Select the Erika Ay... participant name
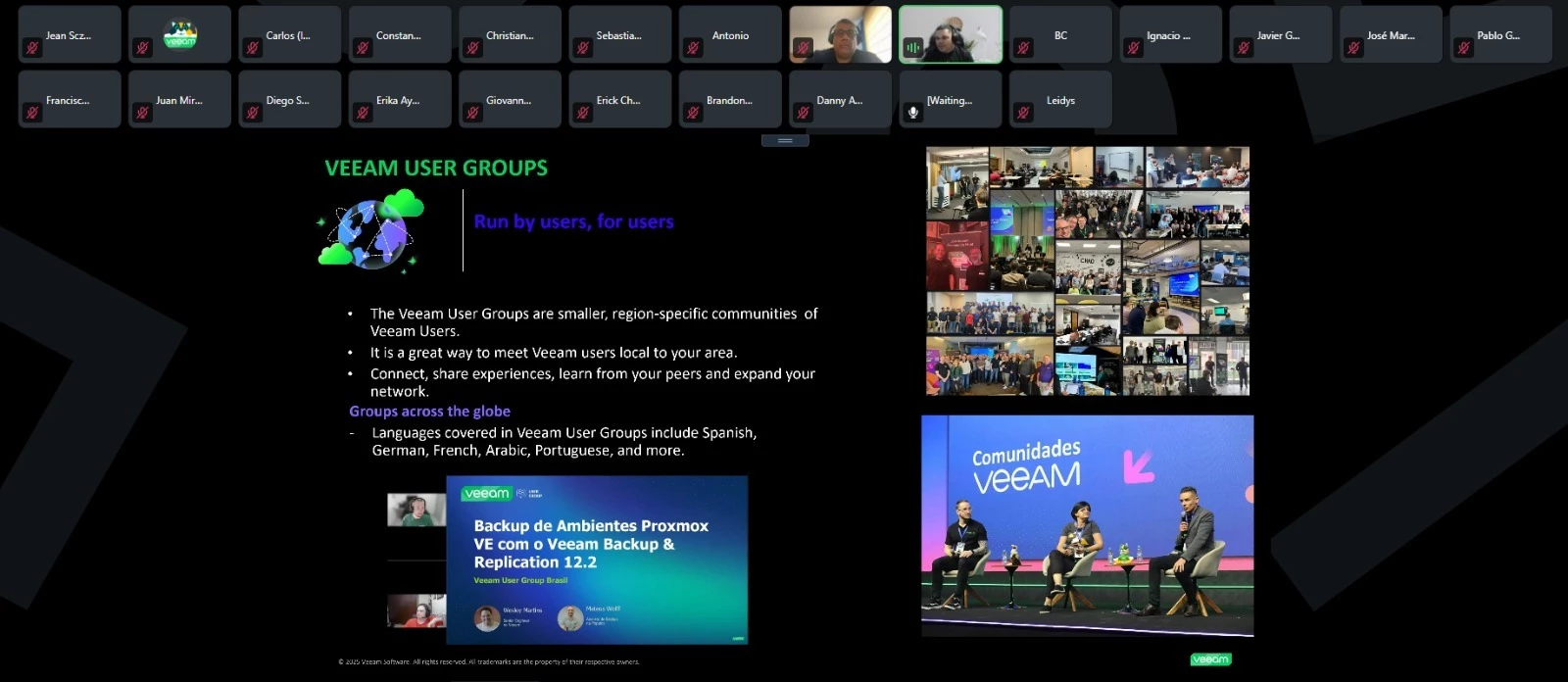This screenshot has height=682, width=1568. [x=398, y=100]
